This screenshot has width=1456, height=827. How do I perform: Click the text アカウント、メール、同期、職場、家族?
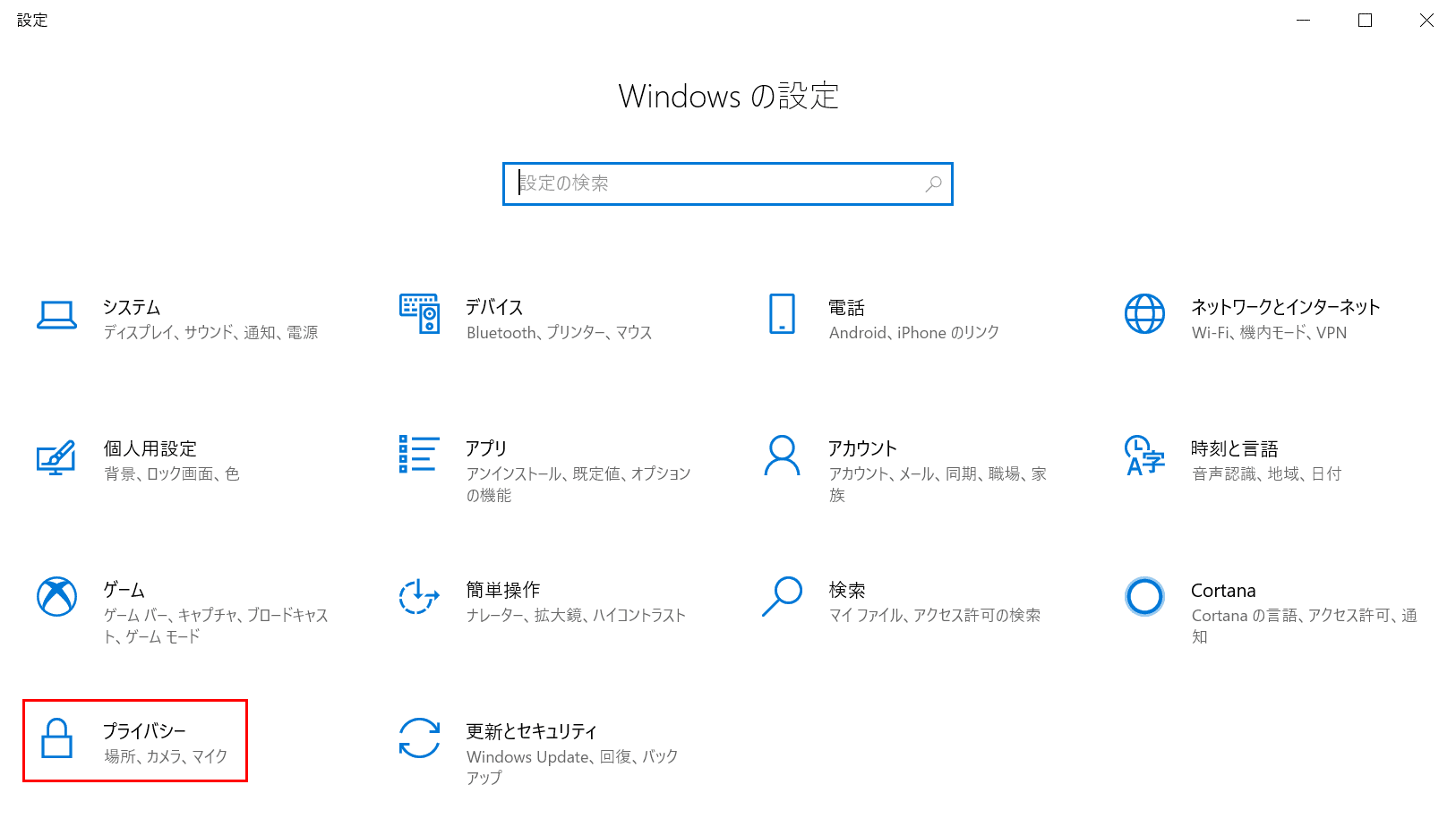[x=938, y=484]
